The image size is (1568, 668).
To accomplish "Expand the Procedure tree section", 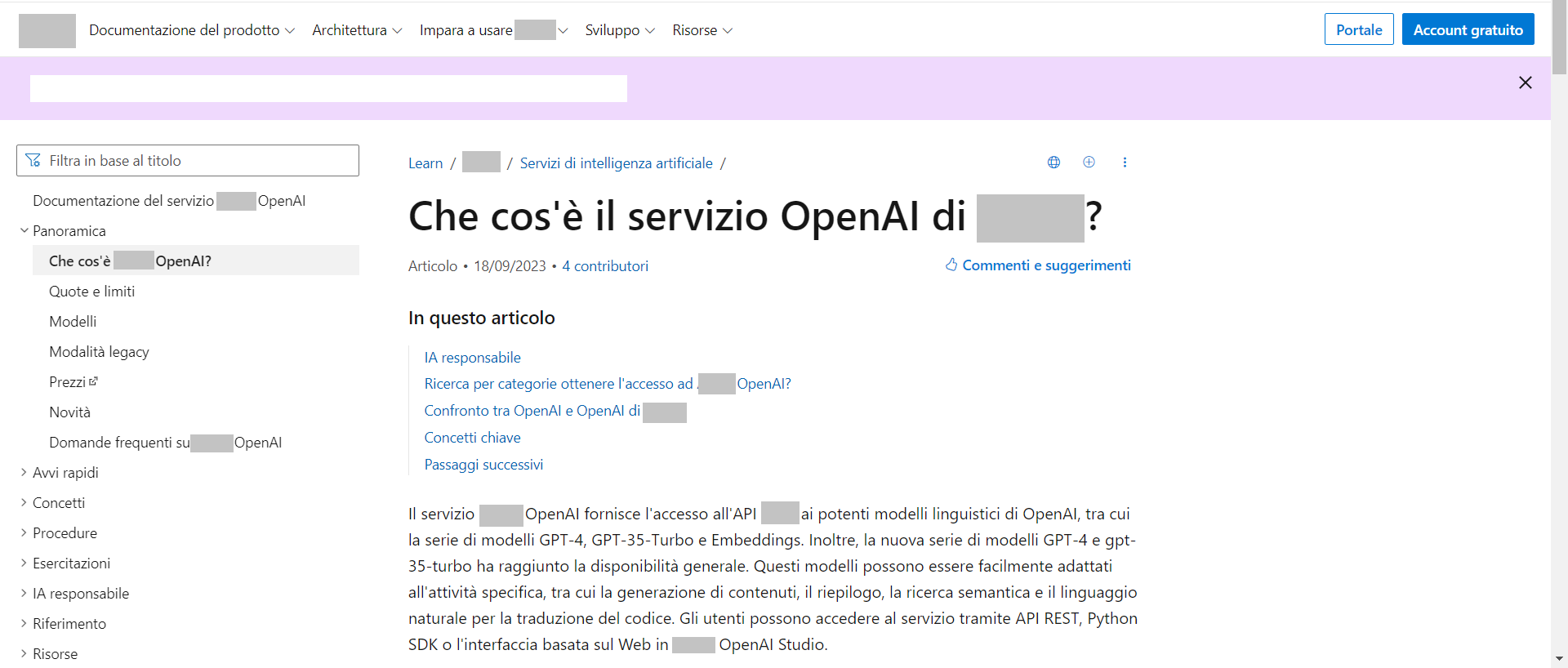I will click(24, 533).
